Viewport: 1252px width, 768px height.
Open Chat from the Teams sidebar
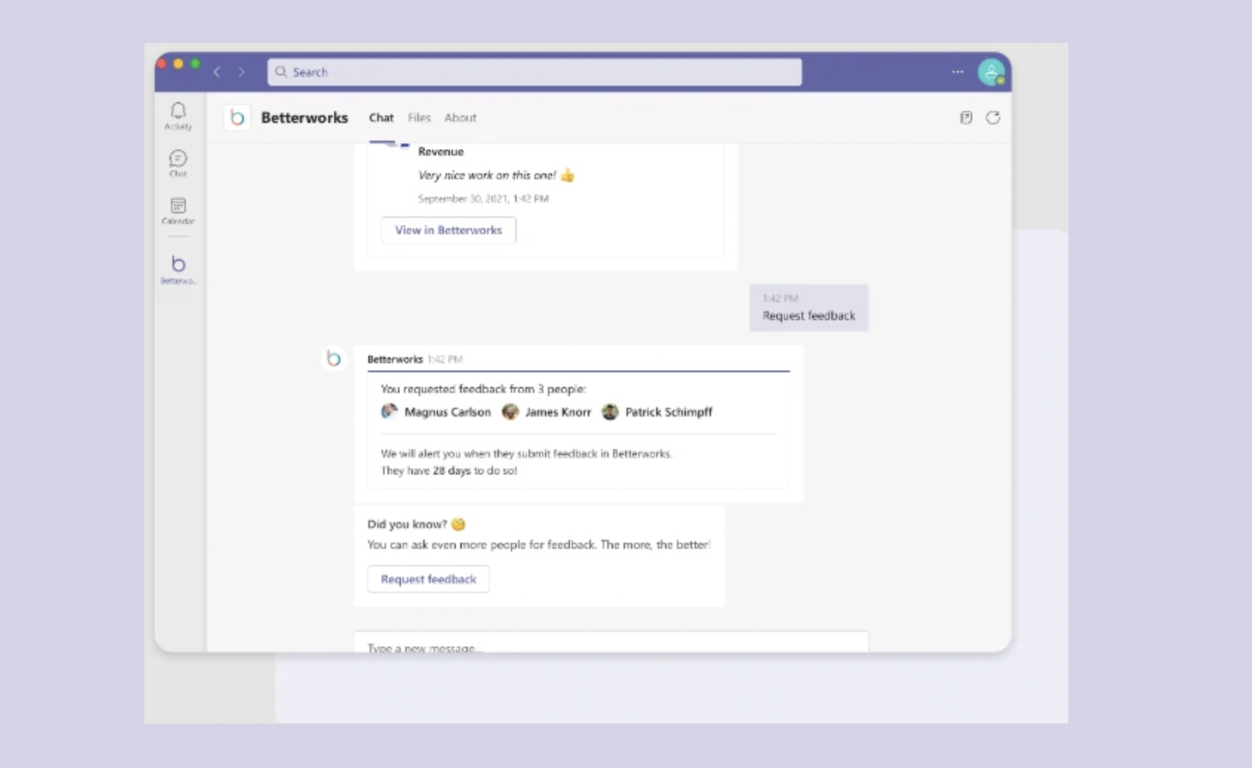pos(177,165)
